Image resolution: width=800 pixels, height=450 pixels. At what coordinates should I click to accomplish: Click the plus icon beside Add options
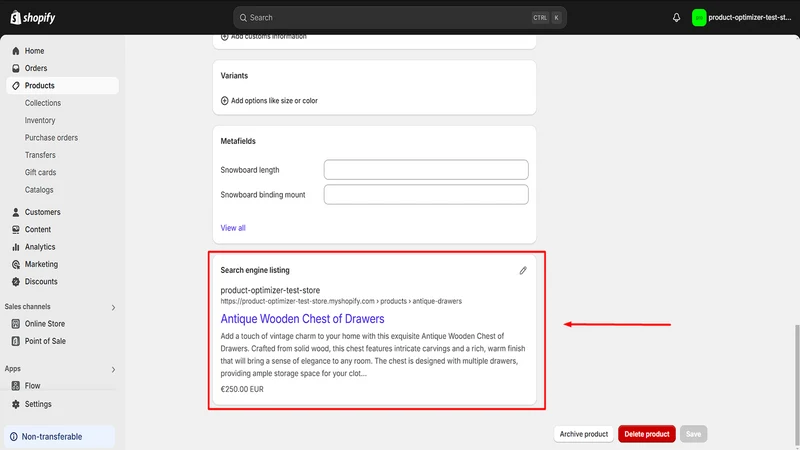coord(224,101)
